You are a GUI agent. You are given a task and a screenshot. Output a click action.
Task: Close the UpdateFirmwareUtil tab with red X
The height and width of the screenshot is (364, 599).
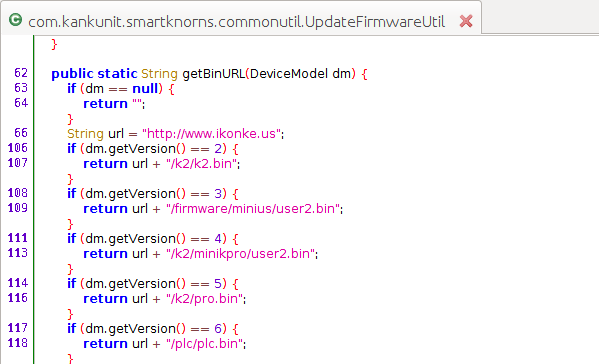click(466, 21)
